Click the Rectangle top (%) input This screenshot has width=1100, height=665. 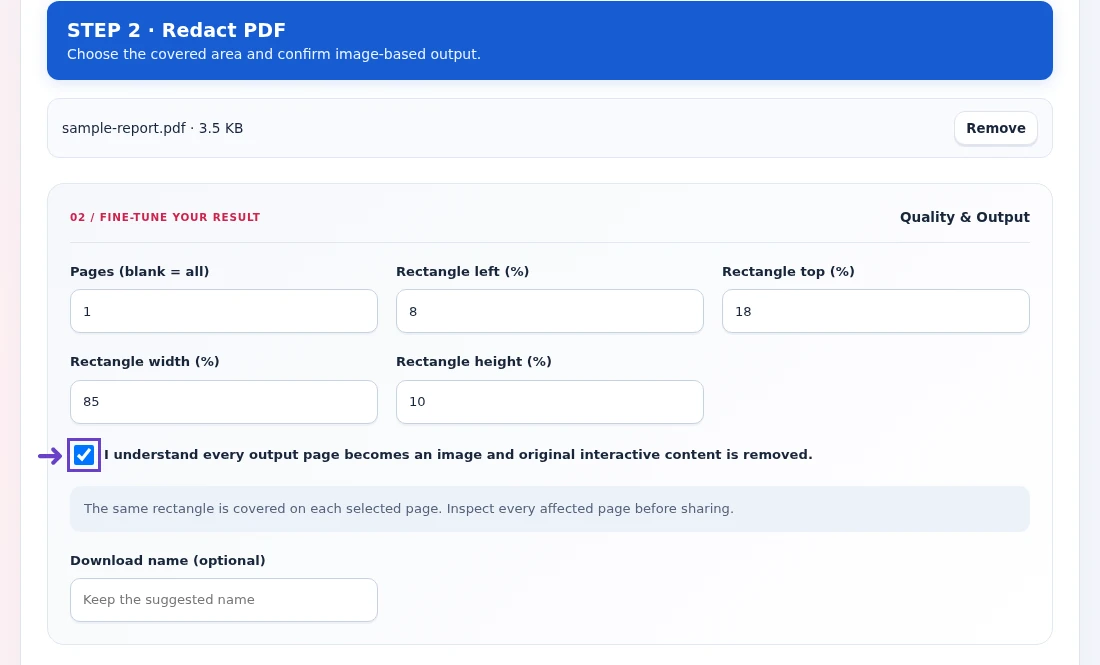tap(876, 311)
